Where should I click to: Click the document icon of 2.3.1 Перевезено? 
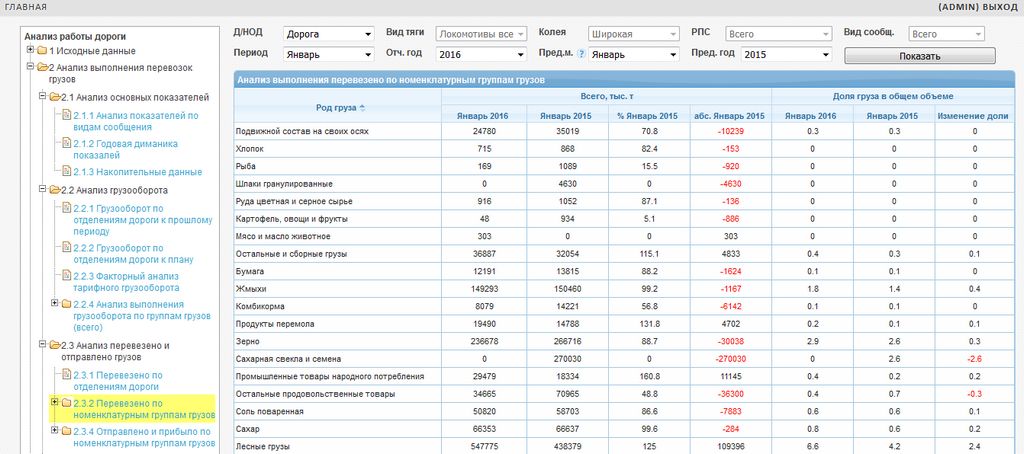pos(67,375)
